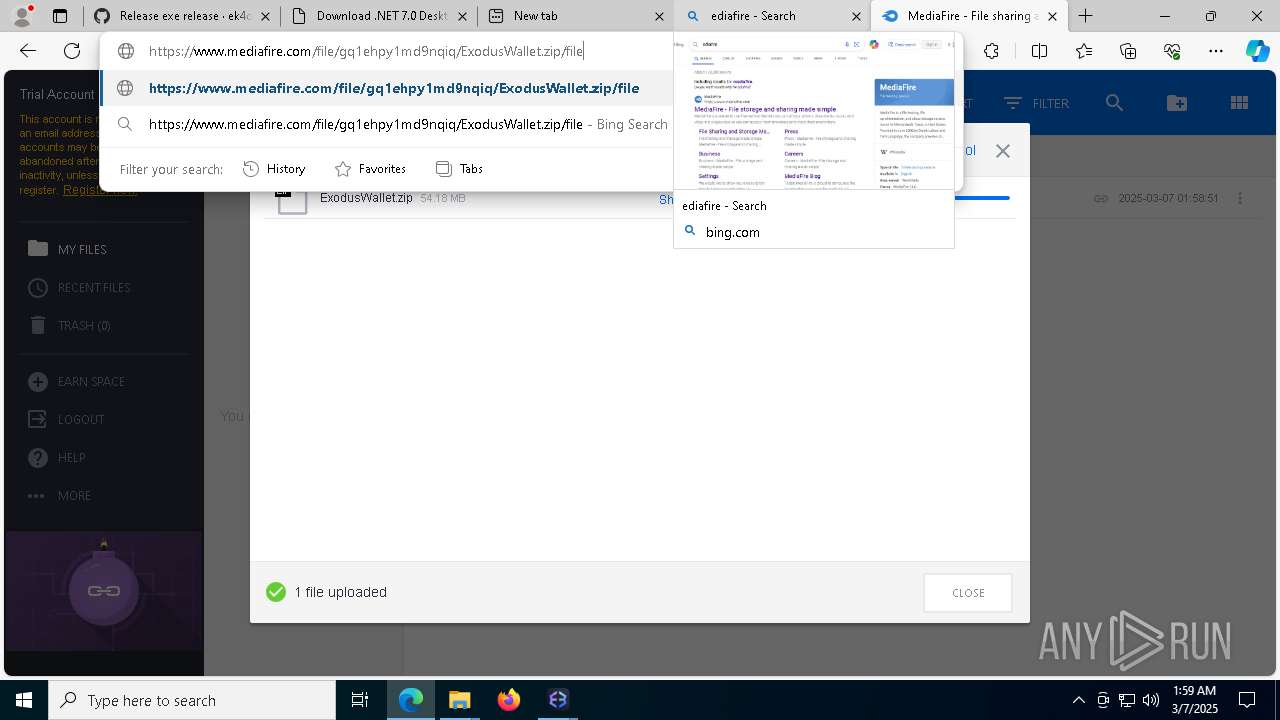The width and height of the screenshot is (1280, 720).
Task: Open the Settings and more ellipsis
Action: (x=1216, y=51)
